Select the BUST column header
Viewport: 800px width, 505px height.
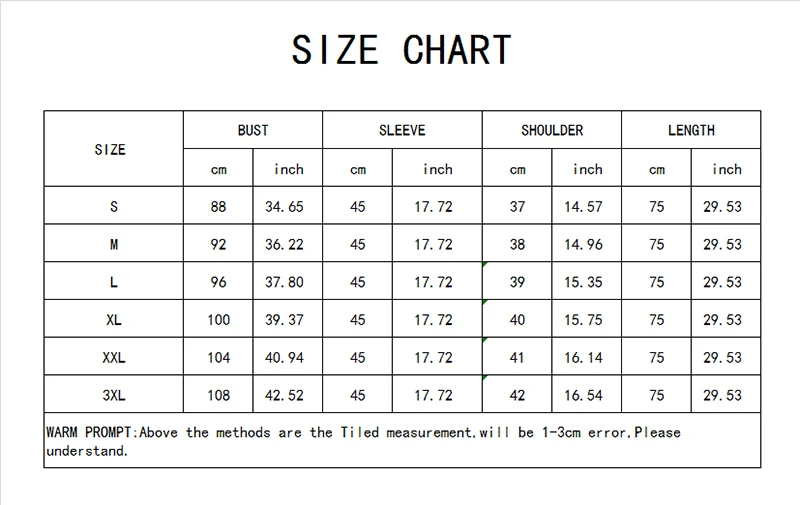pyautogui.click(x=253, y=130)
